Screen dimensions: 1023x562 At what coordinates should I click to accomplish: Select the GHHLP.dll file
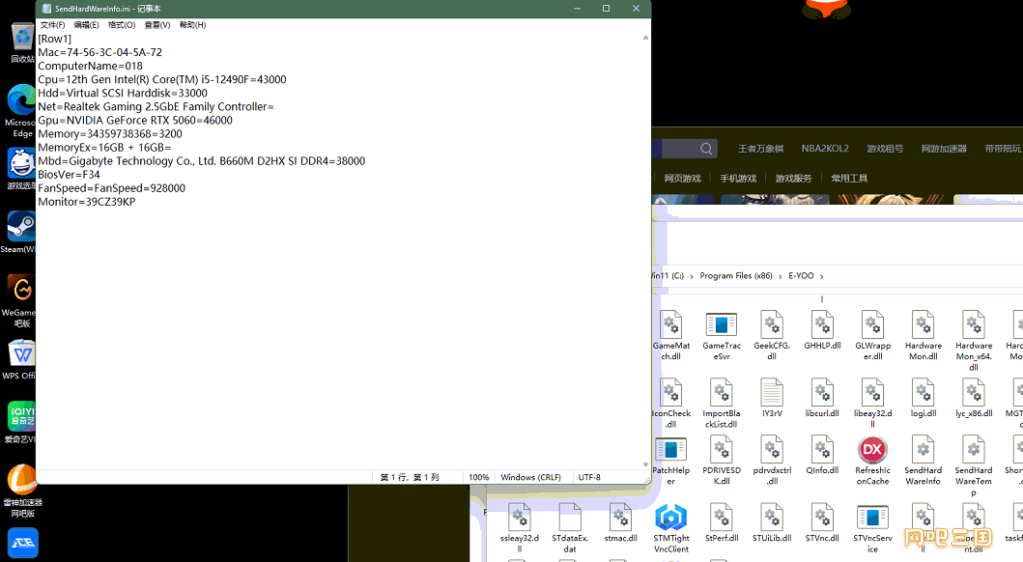tap(822, 330)
